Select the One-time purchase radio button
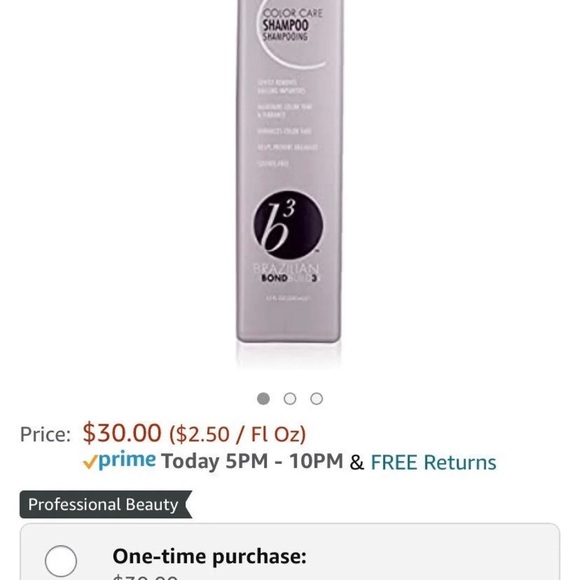Viewport: 580px width, 580px height. tap(61, 561)
